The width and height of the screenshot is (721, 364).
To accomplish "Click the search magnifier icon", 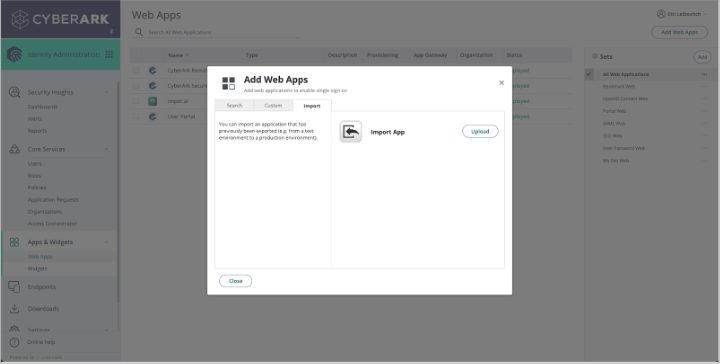I will click(139, 32).
